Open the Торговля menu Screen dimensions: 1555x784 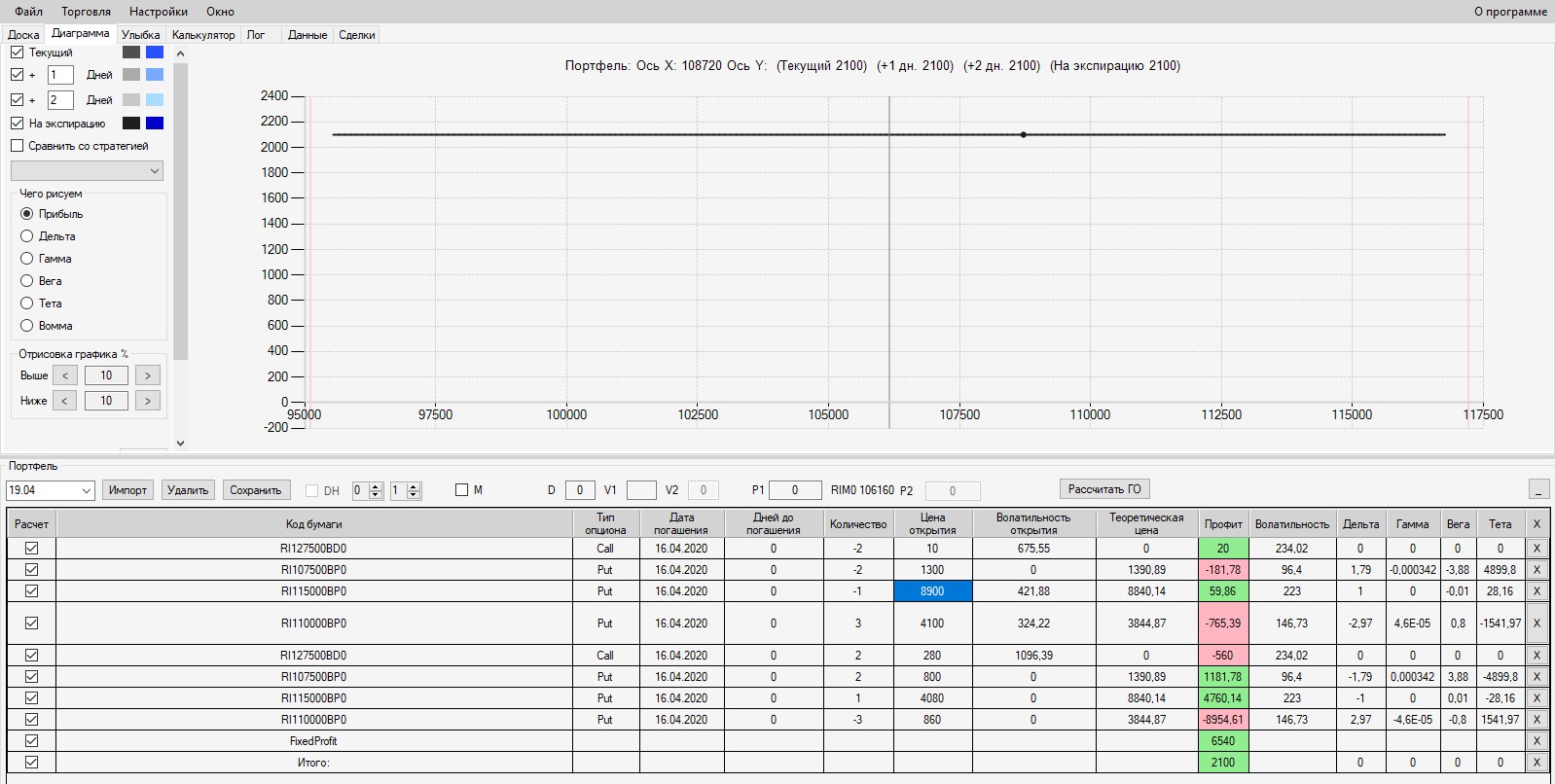point(86,12)
